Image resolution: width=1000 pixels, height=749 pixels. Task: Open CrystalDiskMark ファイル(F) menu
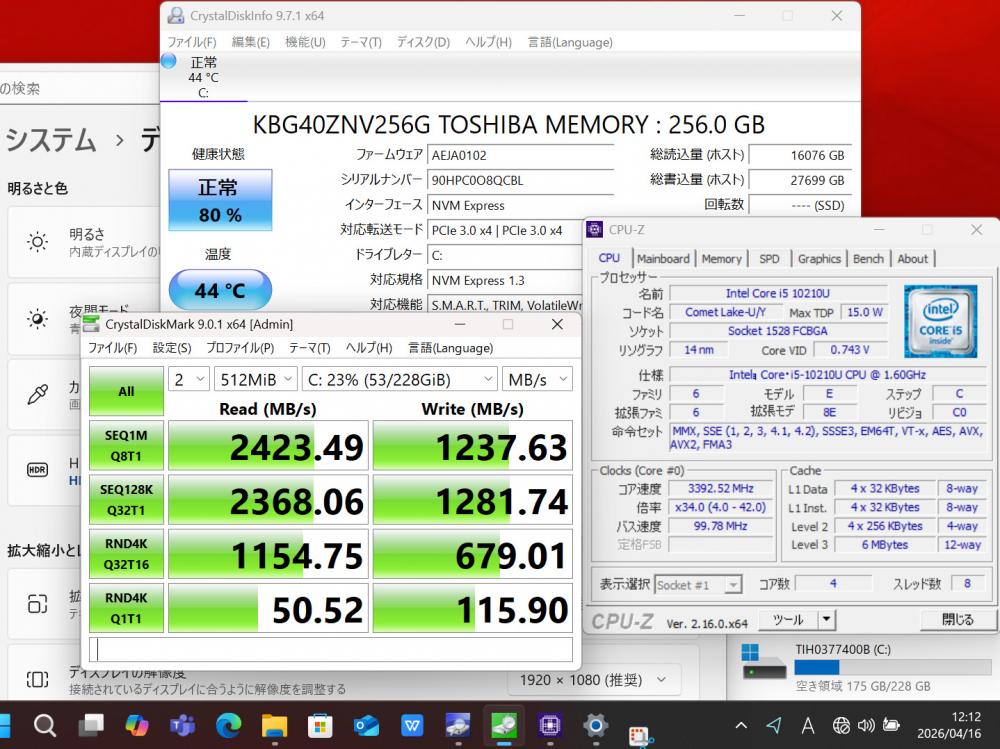(x=112, y=348)
